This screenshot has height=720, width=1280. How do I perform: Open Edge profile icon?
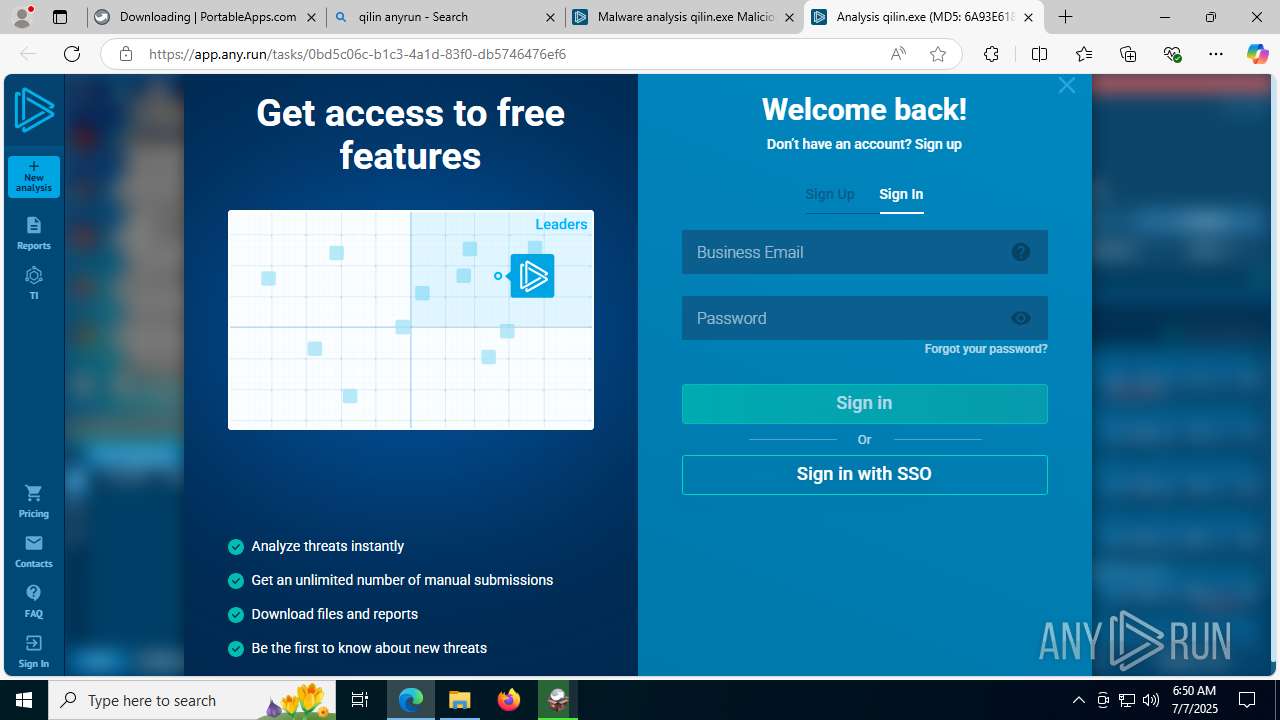click(x=22, y=17)
